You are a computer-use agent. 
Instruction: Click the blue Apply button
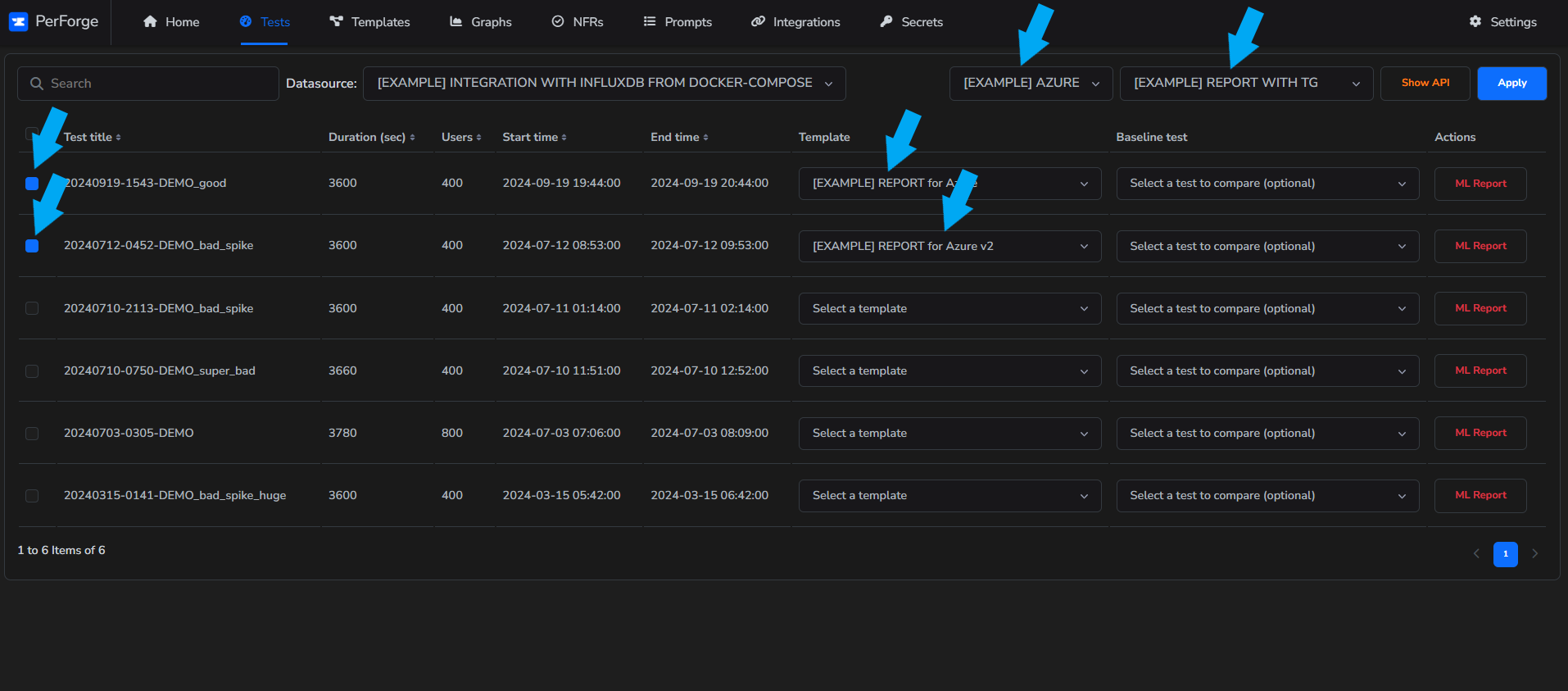point(1512,84)
